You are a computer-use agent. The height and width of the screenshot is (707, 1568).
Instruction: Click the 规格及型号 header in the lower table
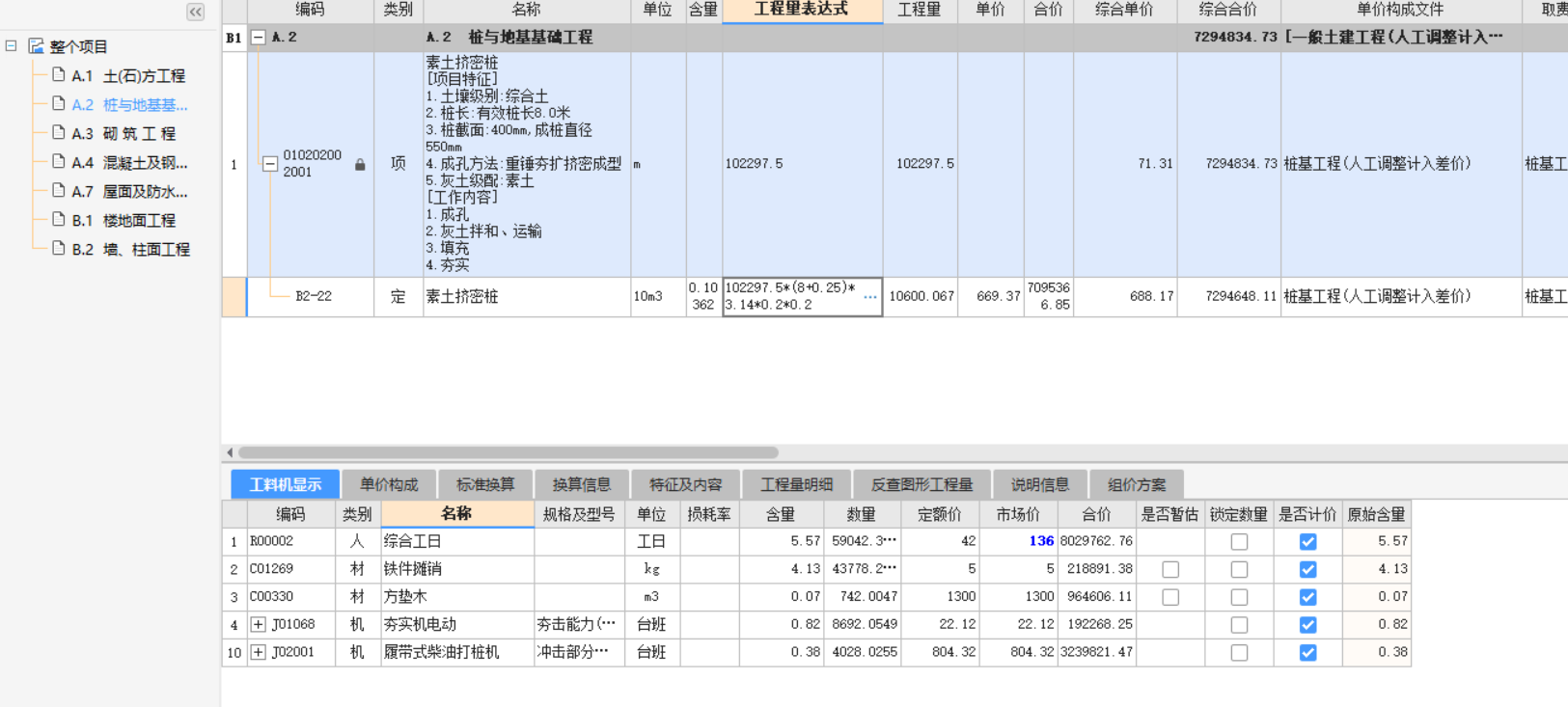[x=579, y=514]
